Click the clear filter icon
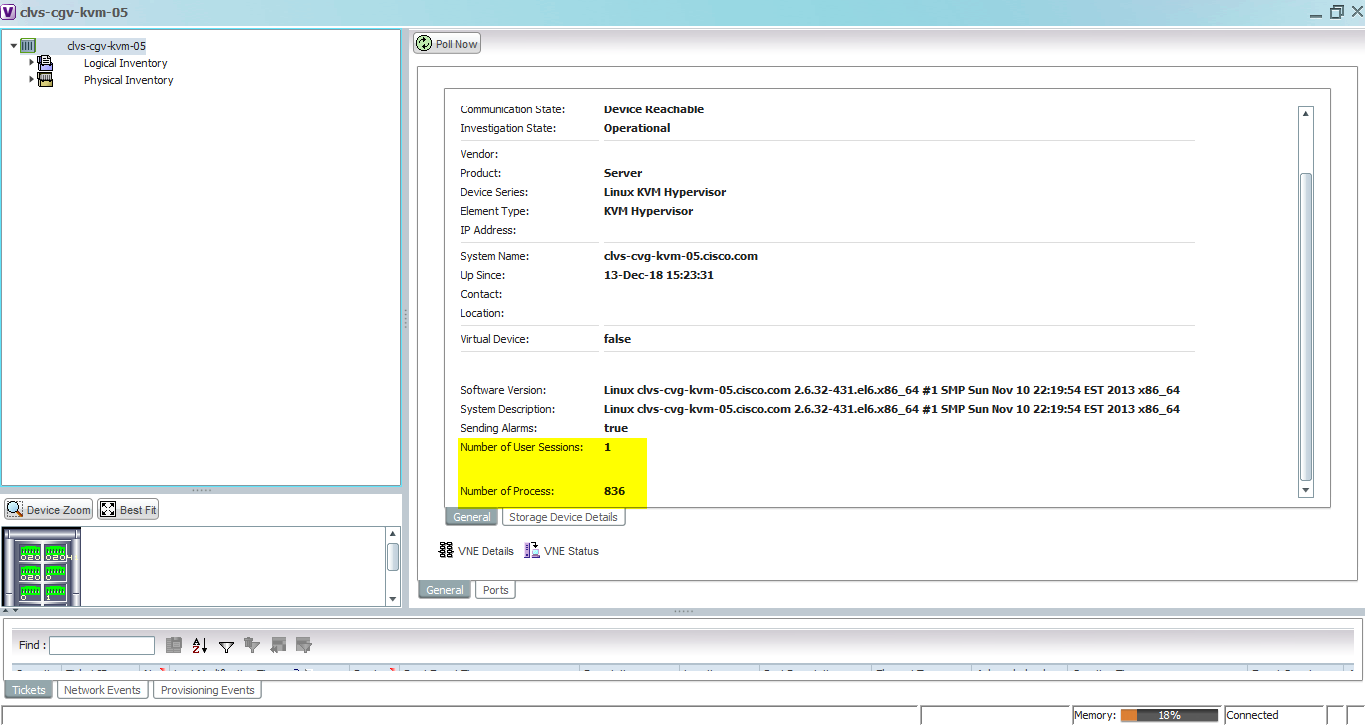1365x725 pixels. (251, 646)
